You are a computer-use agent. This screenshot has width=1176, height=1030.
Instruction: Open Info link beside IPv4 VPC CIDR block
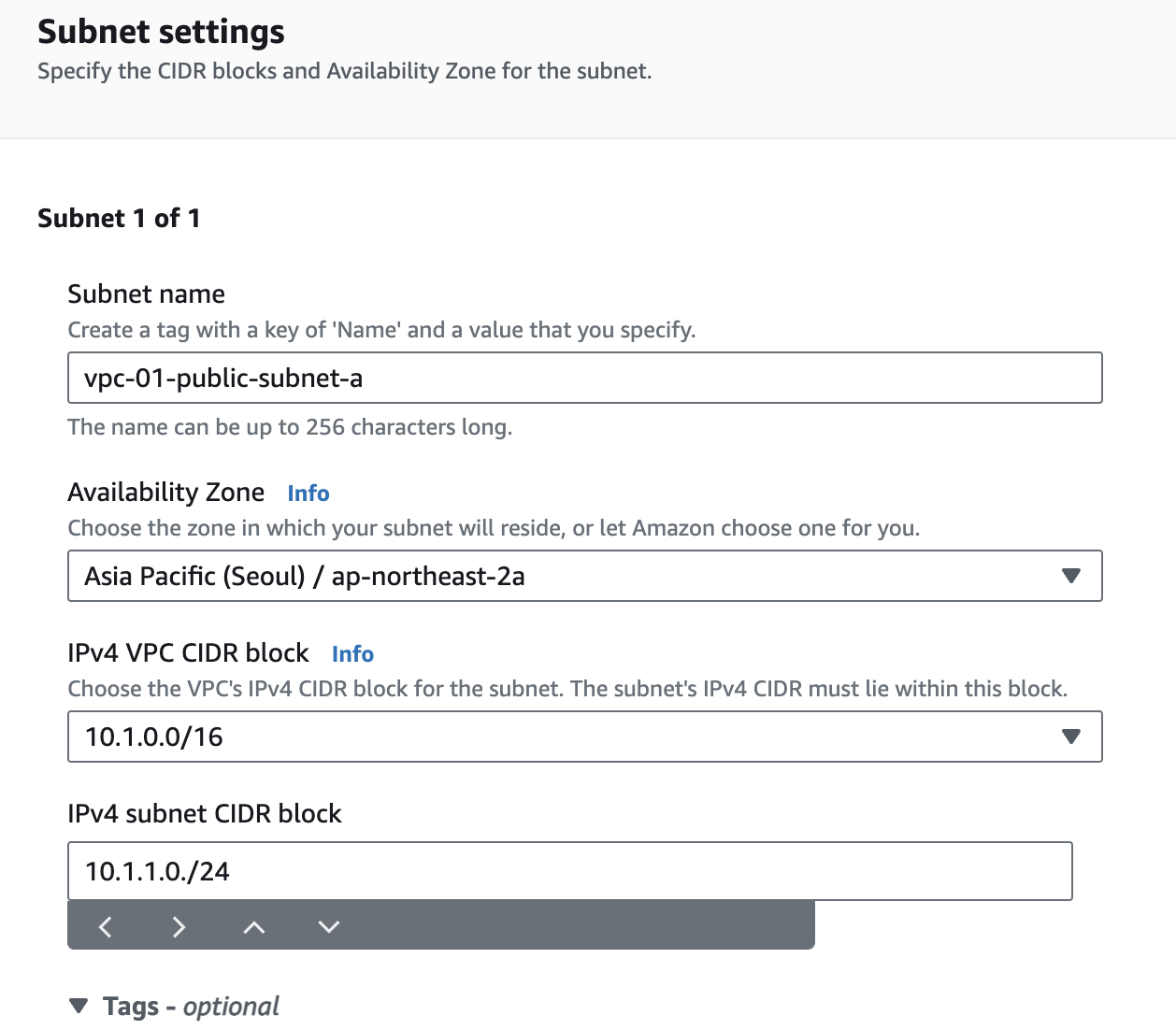(352, 654)
